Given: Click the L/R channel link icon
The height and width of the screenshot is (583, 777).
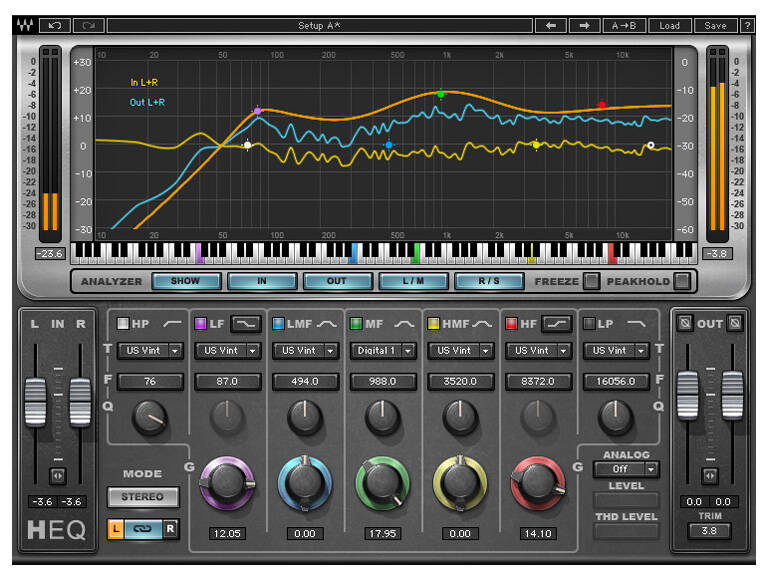Looking at the screenshot, I should 142,529.
